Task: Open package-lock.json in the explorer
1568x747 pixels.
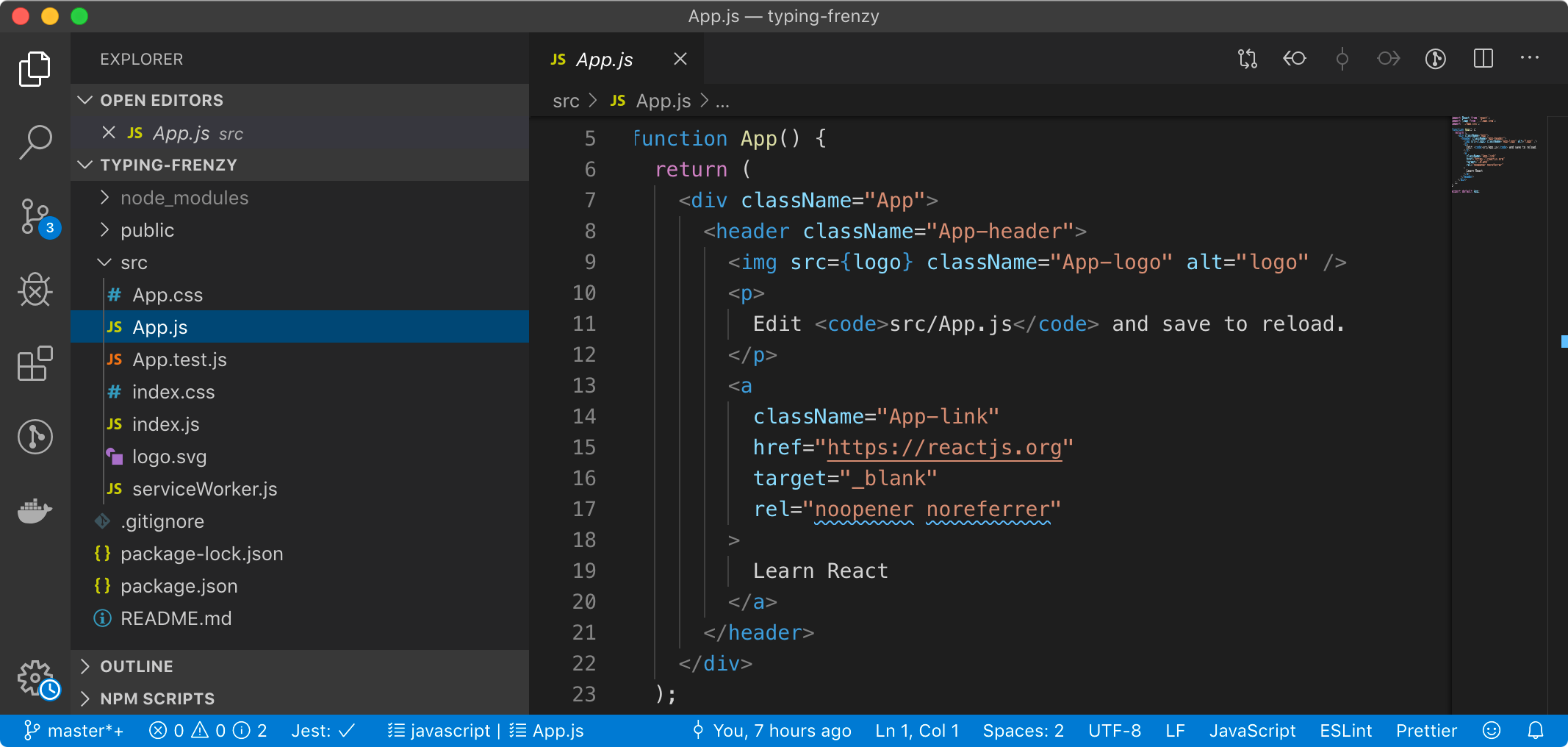Action: point(300,553)
